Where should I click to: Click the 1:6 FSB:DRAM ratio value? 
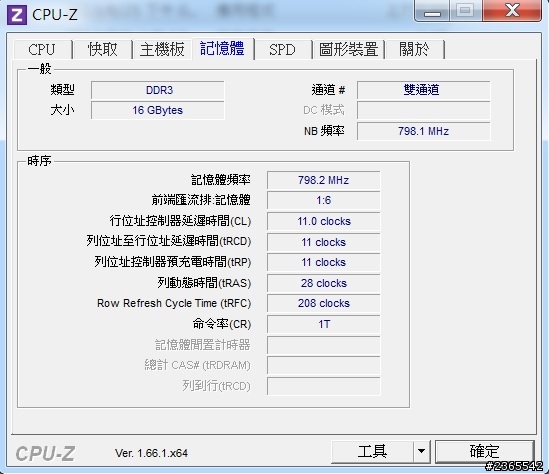tap(324, 200)
